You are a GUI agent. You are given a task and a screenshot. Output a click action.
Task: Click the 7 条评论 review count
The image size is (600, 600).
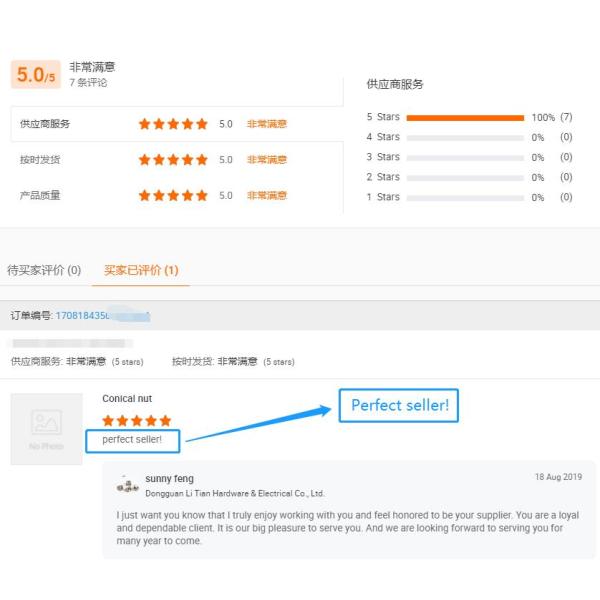point(88,82)
